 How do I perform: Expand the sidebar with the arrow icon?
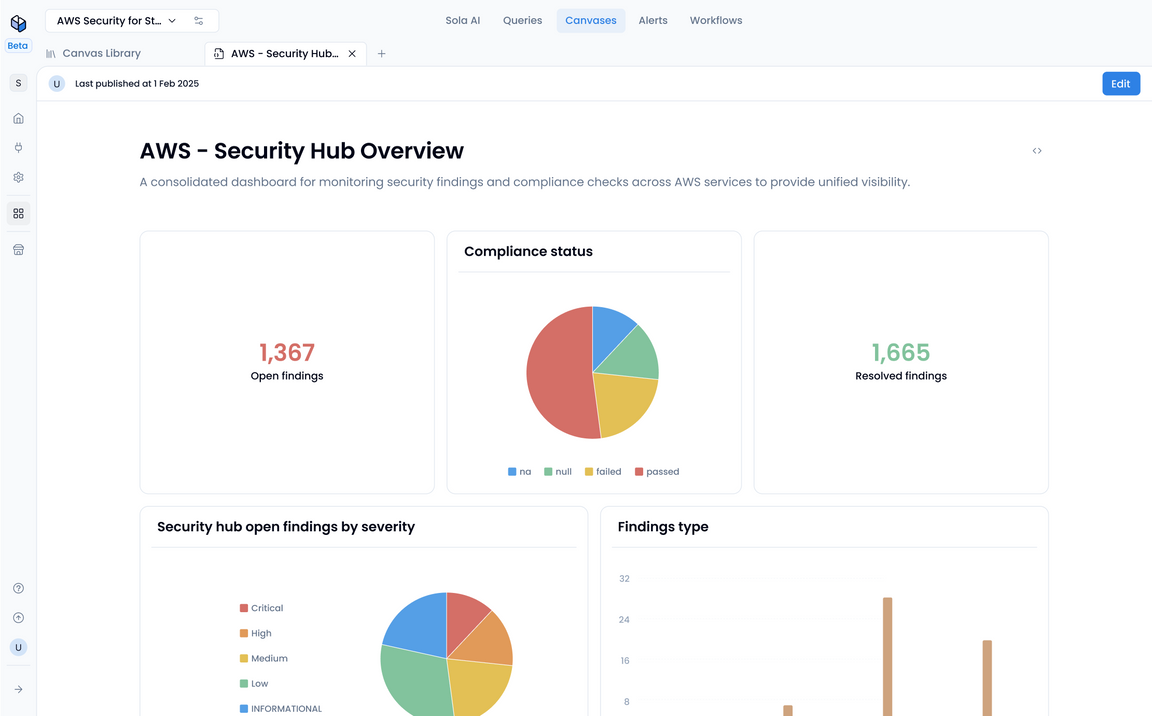(18, 690)
